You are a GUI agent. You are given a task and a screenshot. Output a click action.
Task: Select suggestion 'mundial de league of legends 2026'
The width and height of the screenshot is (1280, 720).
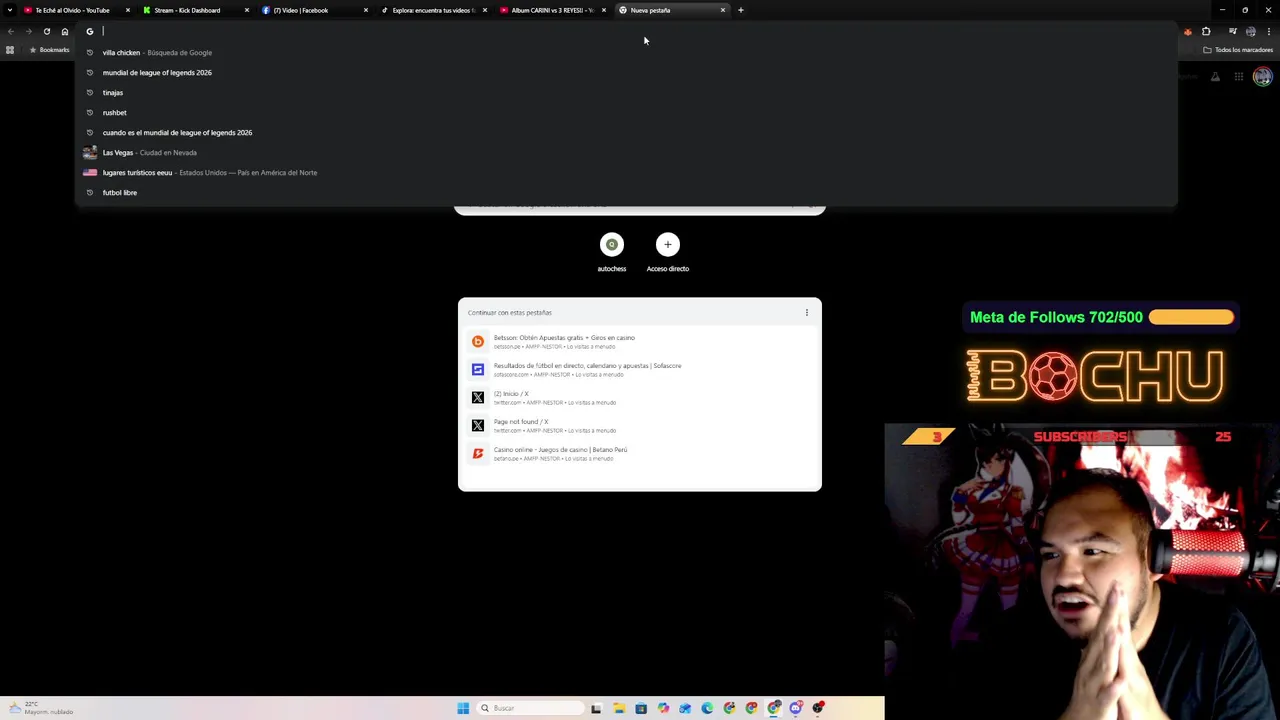click(626, 72)
